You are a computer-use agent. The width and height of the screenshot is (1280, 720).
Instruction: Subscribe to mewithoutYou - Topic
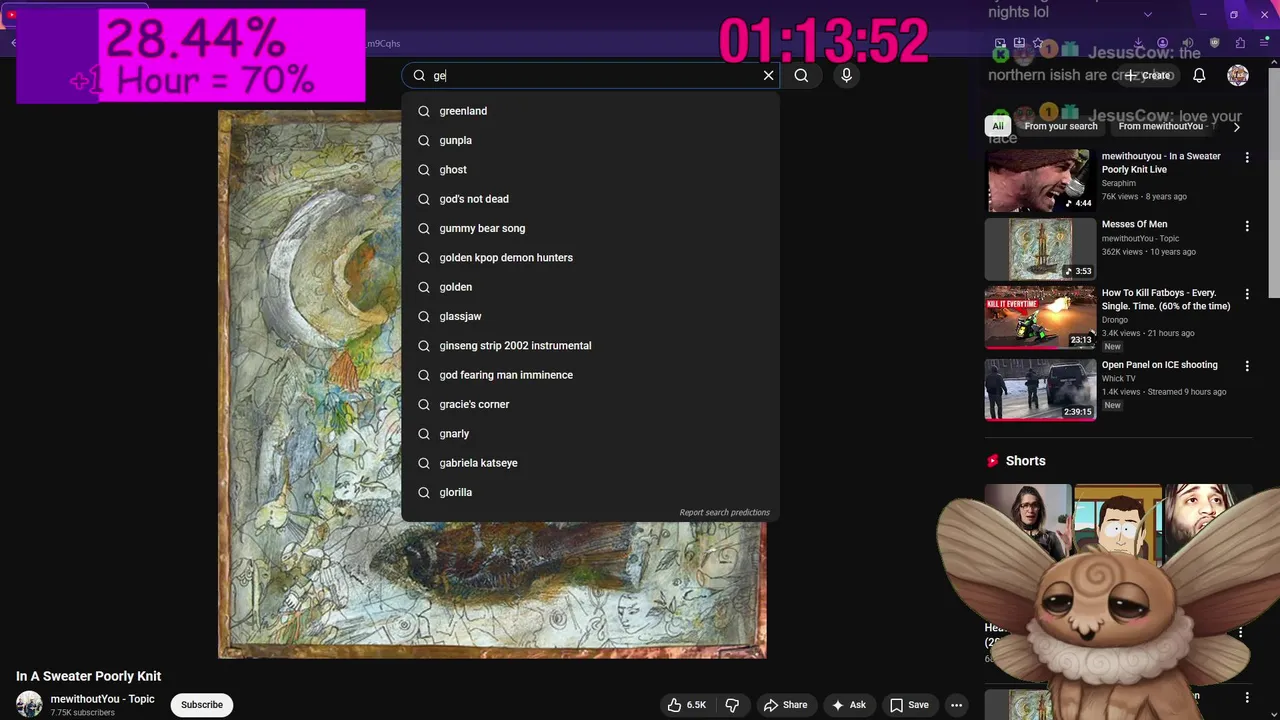[202, 705]
